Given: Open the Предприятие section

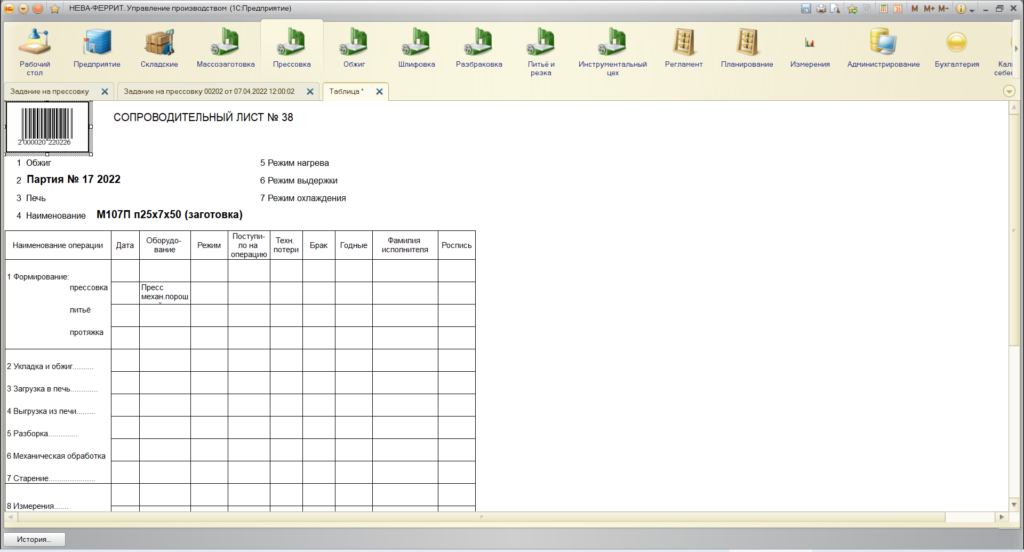Looking at the screenshot, I should click(97, 49).
